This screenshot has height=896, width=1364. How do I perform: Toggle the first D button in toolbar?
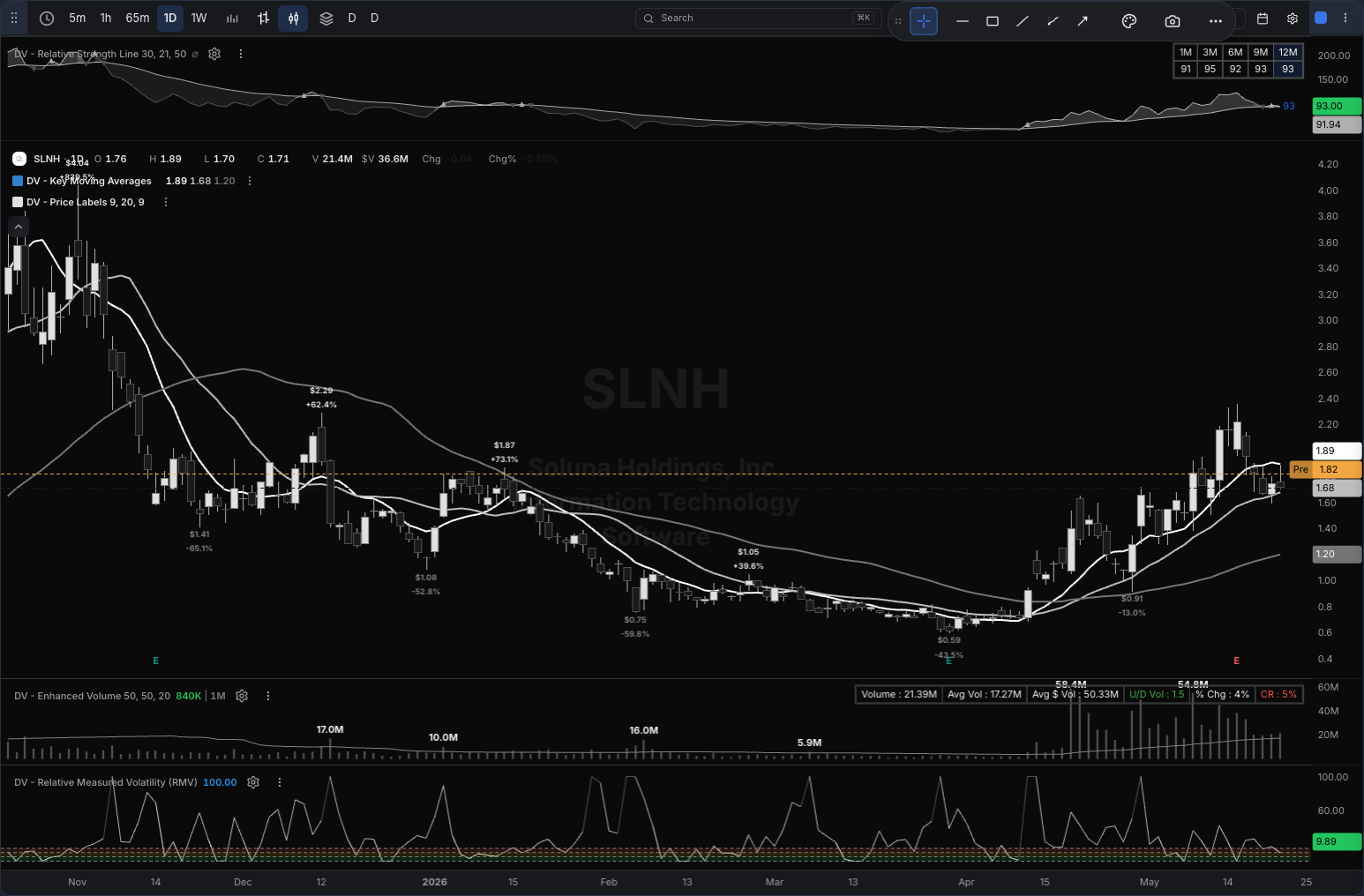click(352, 18)
